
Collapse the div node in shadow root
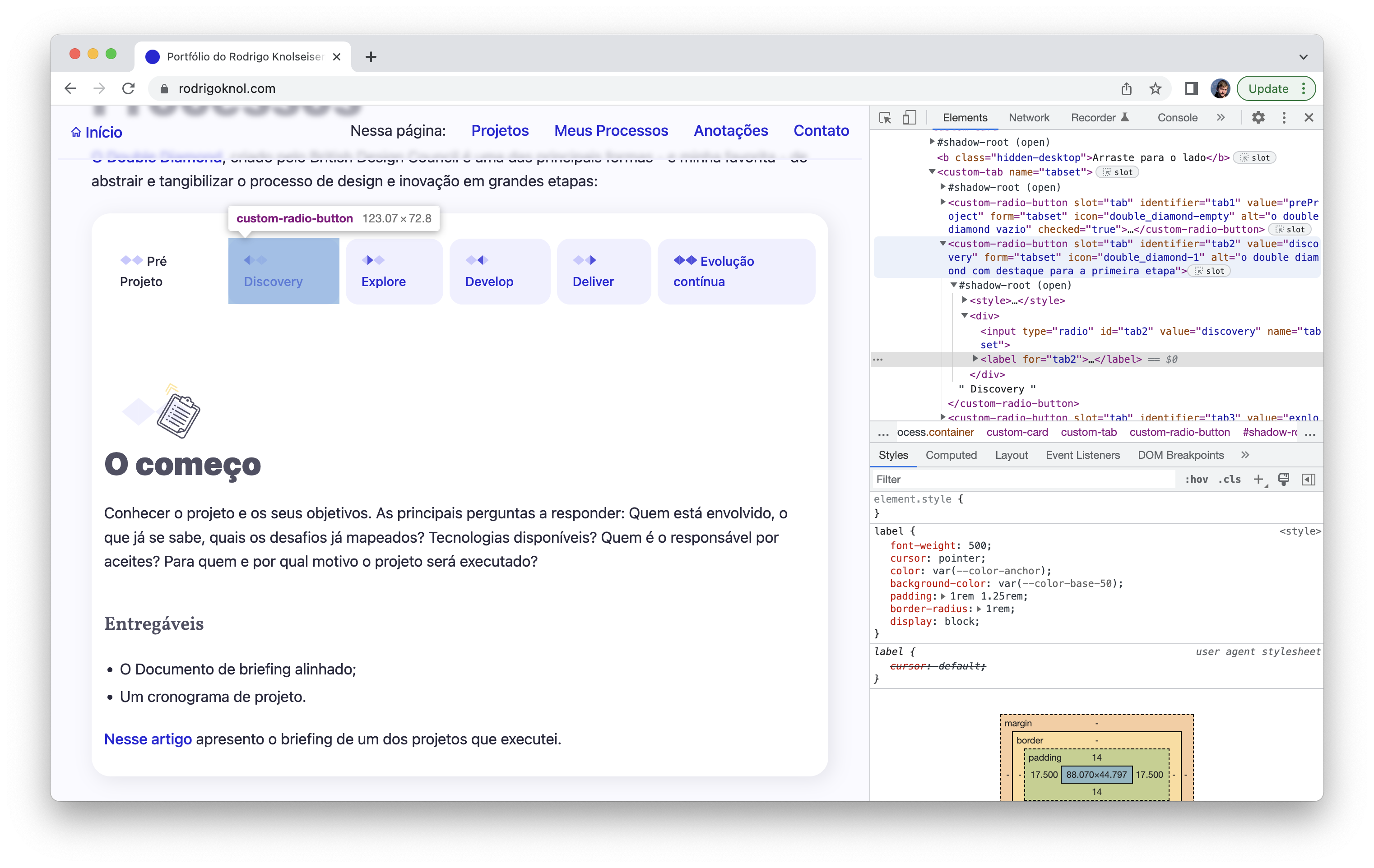(965, 315)
